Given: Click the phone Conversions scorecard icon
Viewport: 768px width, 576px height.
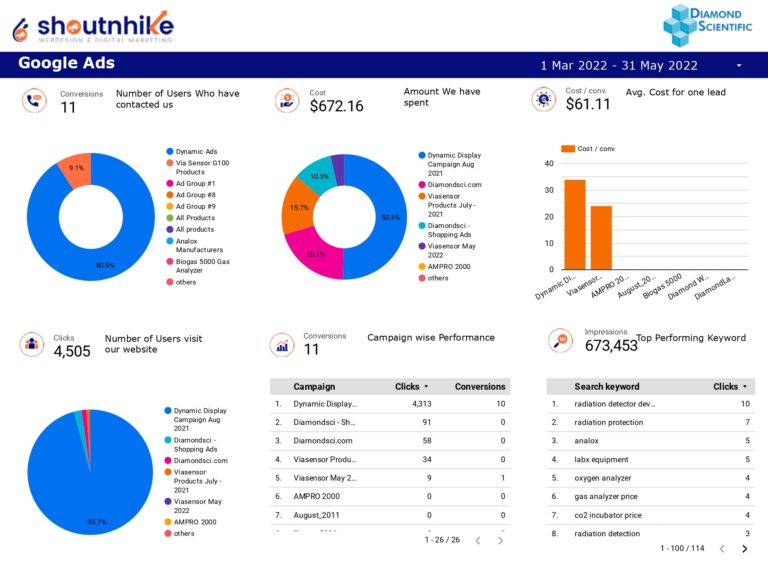Looking at the screenshot, I should coord(34,101).
